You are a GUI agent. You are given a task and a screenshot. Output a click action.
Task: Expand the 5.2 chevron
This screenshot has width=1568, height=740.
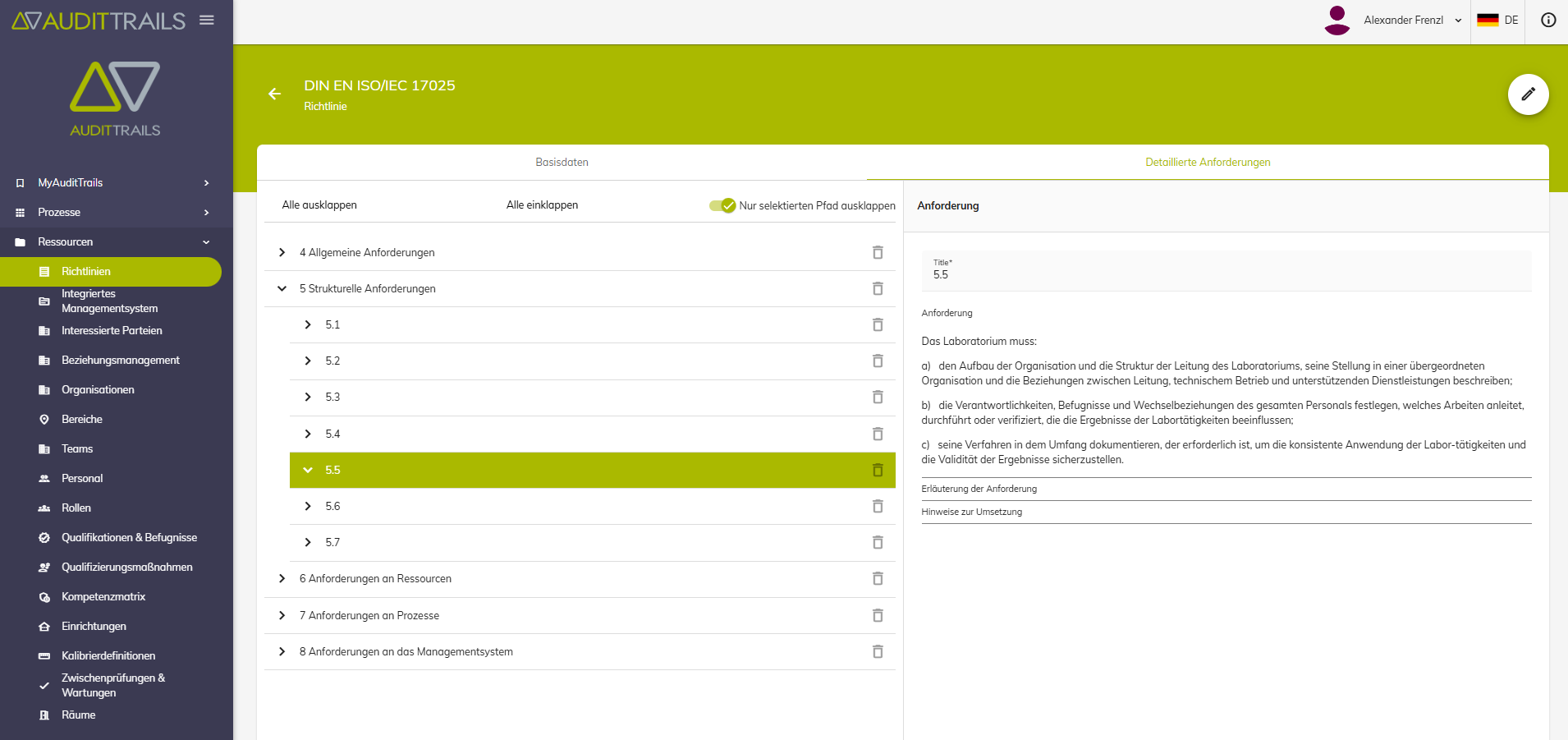click(308, 361)
